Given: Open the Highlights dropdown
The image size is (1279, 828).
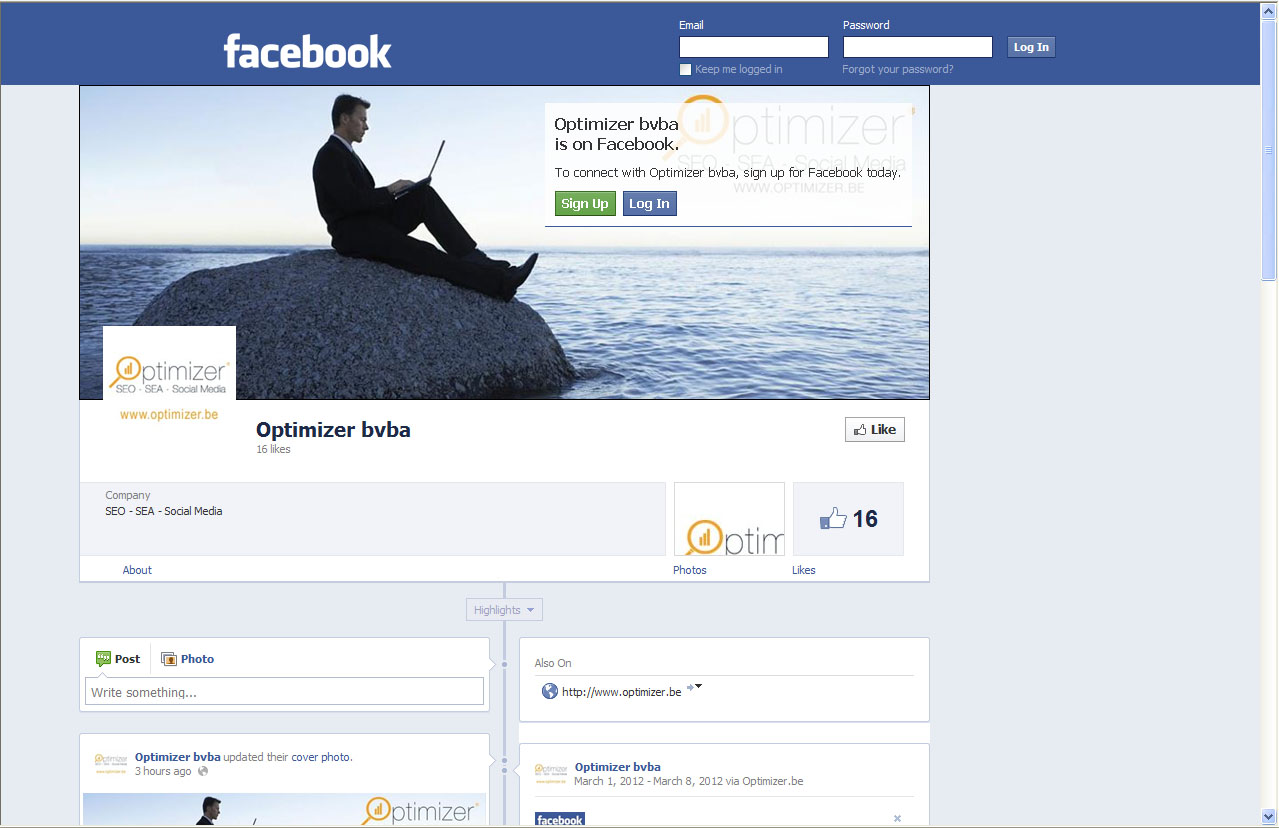Looking at the screenshot, I should pyautogui.click(x=504, y=610).
